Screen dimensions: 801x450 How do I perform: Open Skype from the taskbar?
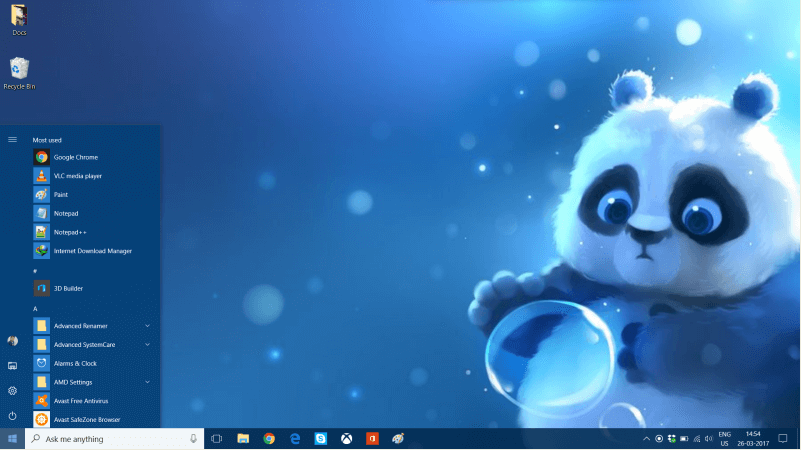[321, 439]
